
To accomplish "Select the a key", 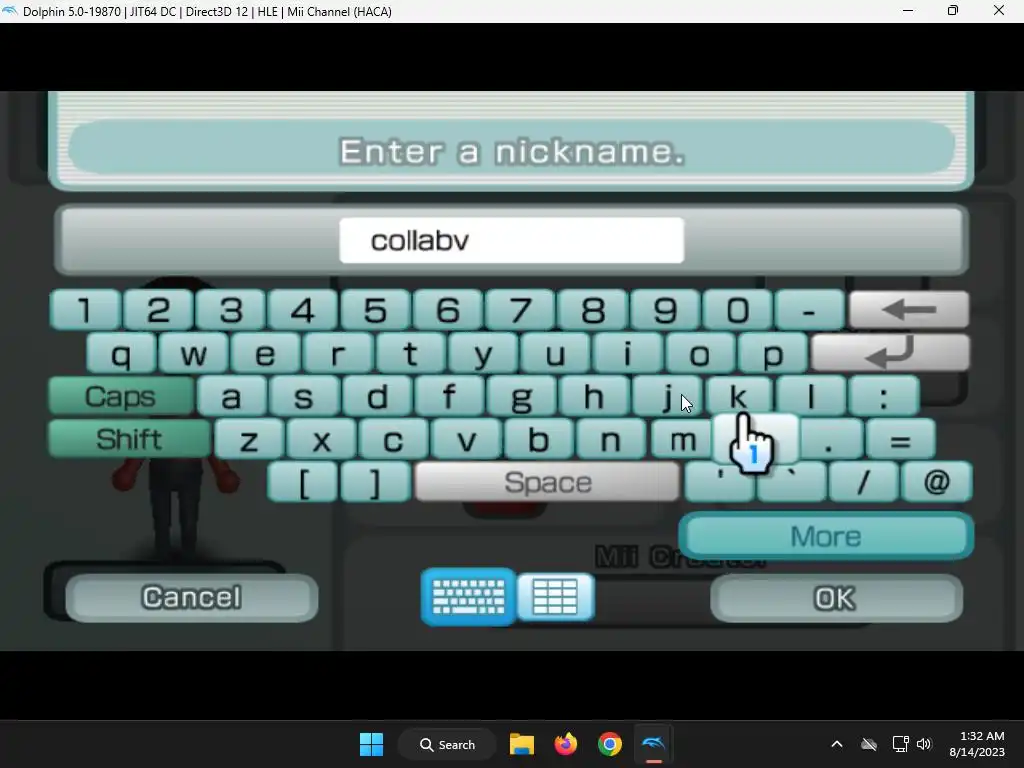I will [232, 396].
